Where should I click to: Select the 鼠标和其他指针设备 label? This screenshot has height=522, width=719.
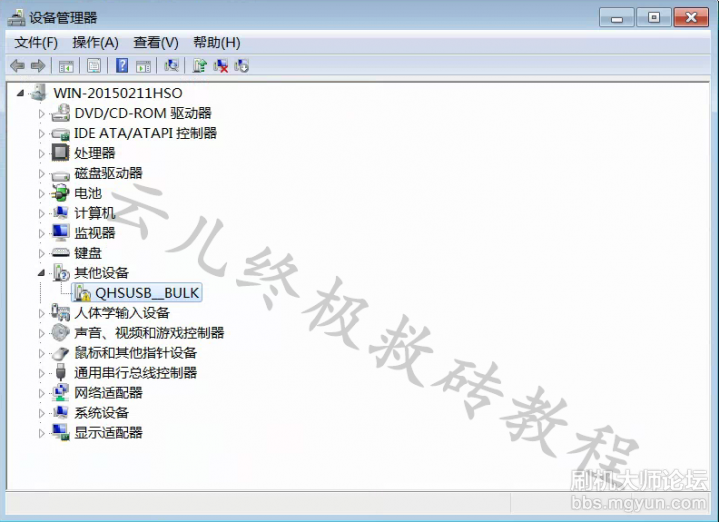(136, 353)
